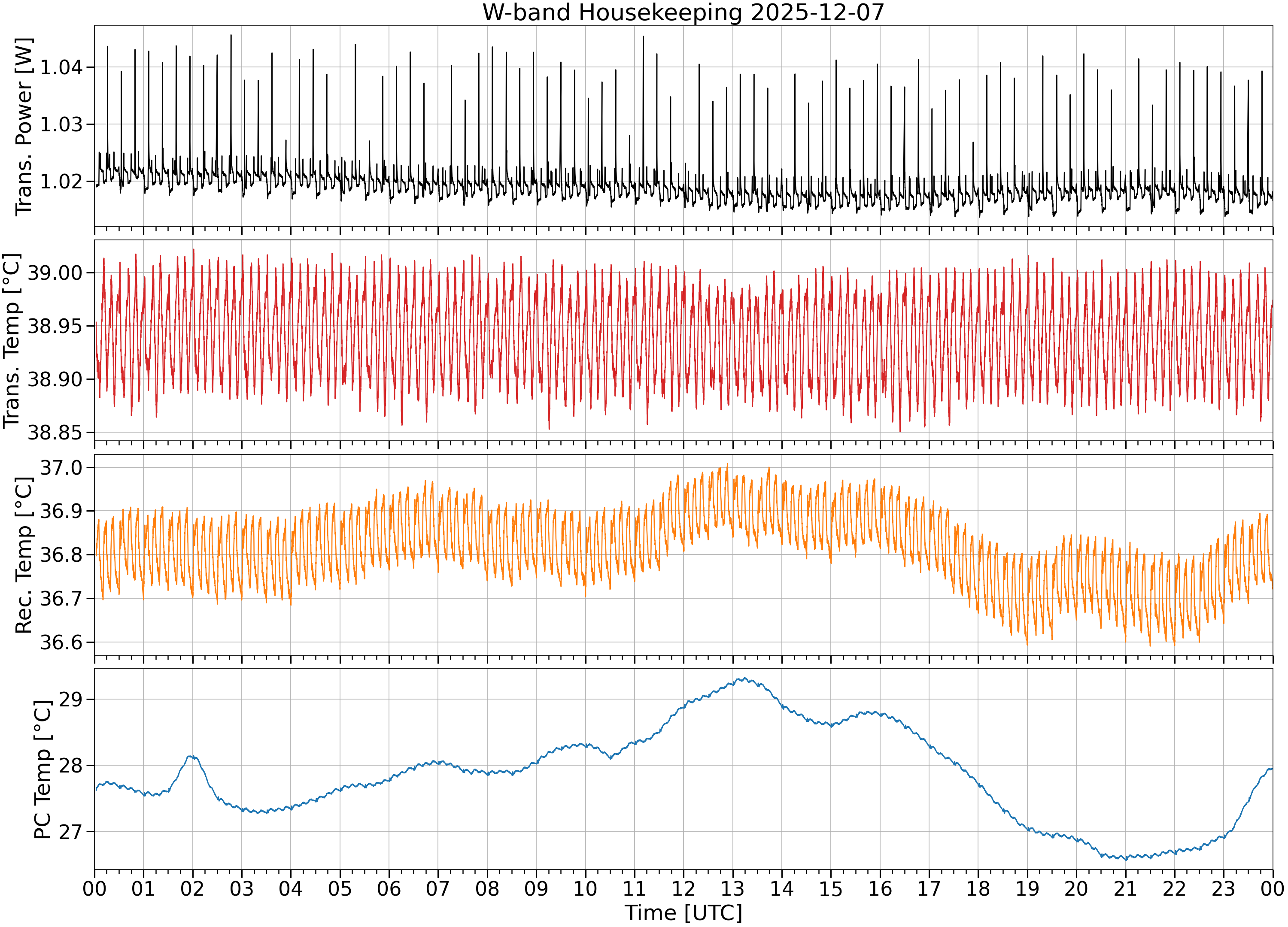Screen dimensions: 1288x927
Task: Click the plot title W-band Housekeeping 2025-12-07
Action: click(683, 12)
